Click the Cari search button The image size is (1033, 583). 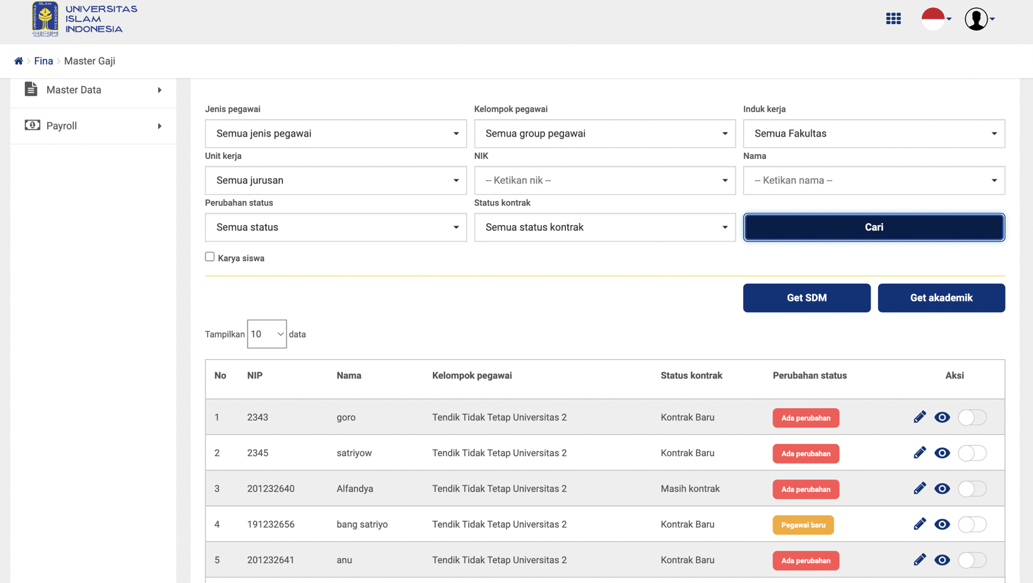tap(873, 227)
